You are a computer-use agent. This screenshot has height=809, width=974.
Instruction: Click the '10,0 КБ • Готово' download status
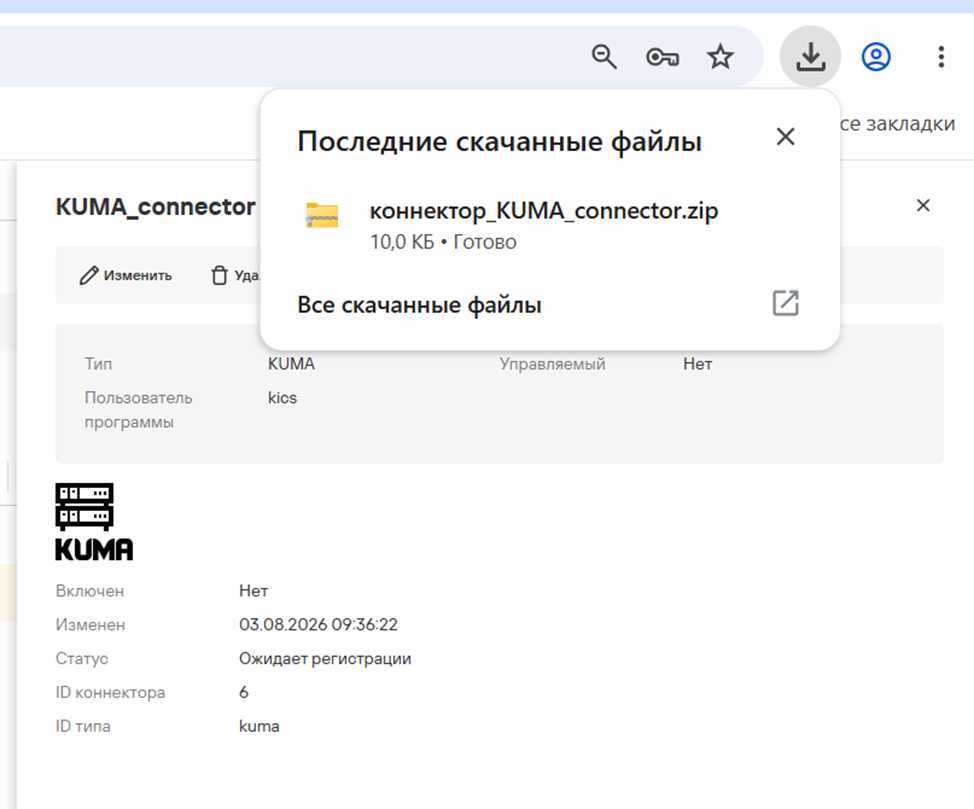point(443,242)
